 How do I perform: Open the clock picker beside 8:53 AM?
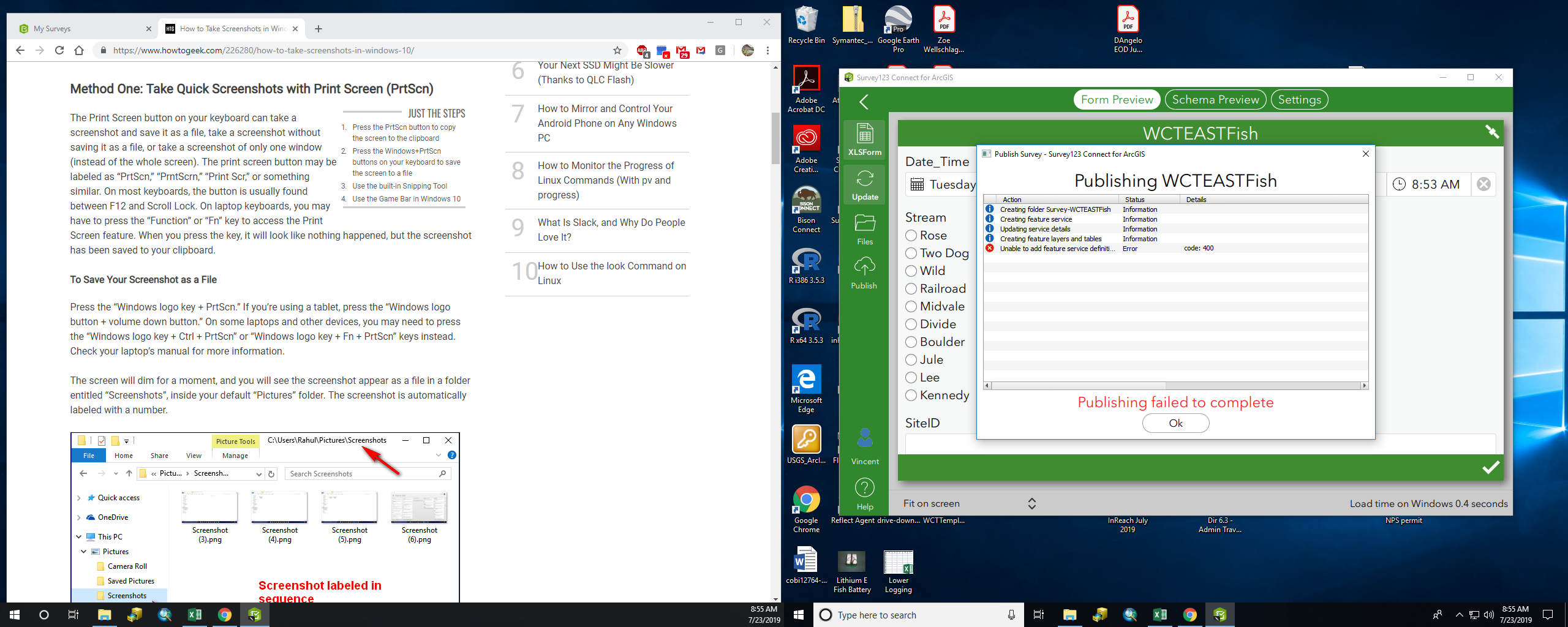click(1400, 184)
